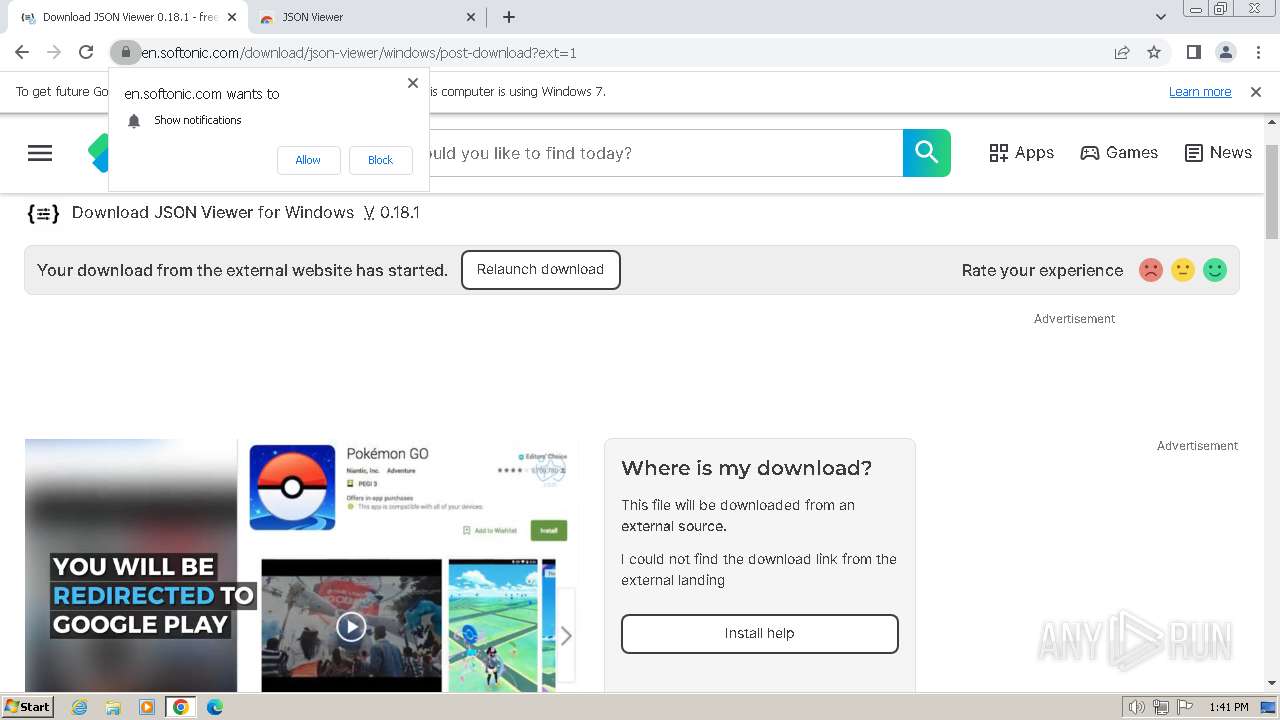
Task: Expand tab search dropdown arrow
Action: coord(1161,17)
